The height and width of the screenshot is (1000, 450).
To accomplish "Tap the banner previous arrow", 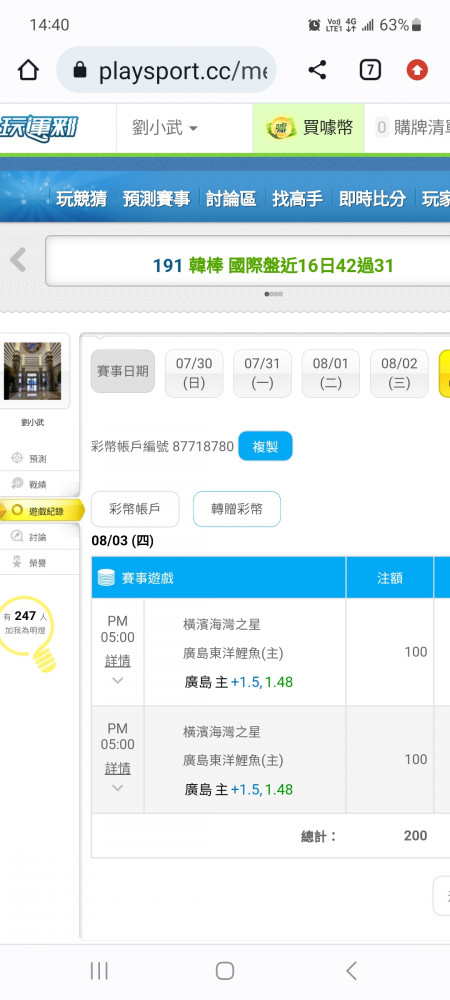I will tap(18, 260).
